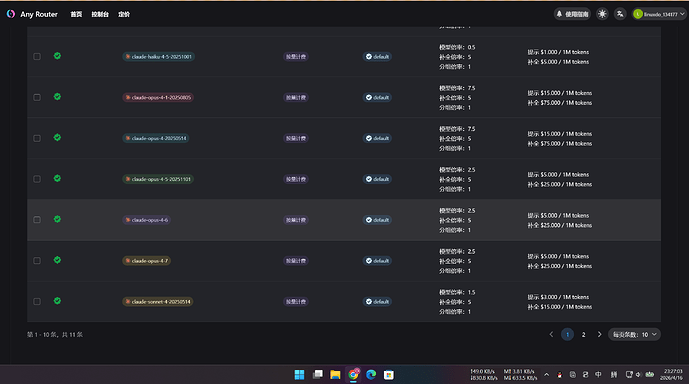Click the claude-haiku-4-5-20251001 model tag
Viewport: 689px width, 384px height.
[159, 57]
